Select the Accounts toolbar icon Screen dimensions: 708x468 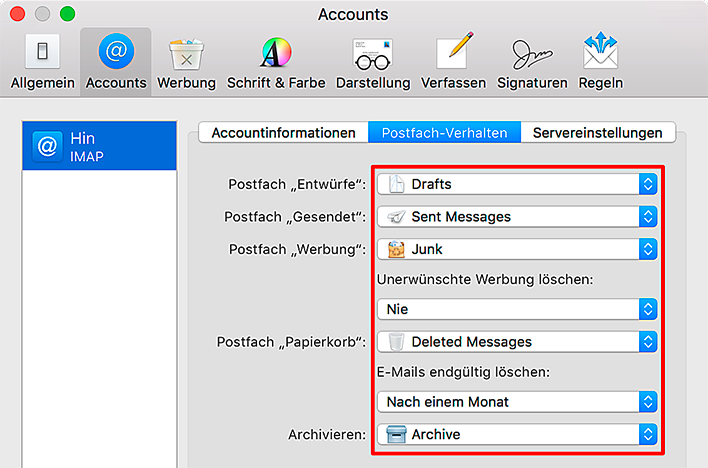[x=116, y=62]
